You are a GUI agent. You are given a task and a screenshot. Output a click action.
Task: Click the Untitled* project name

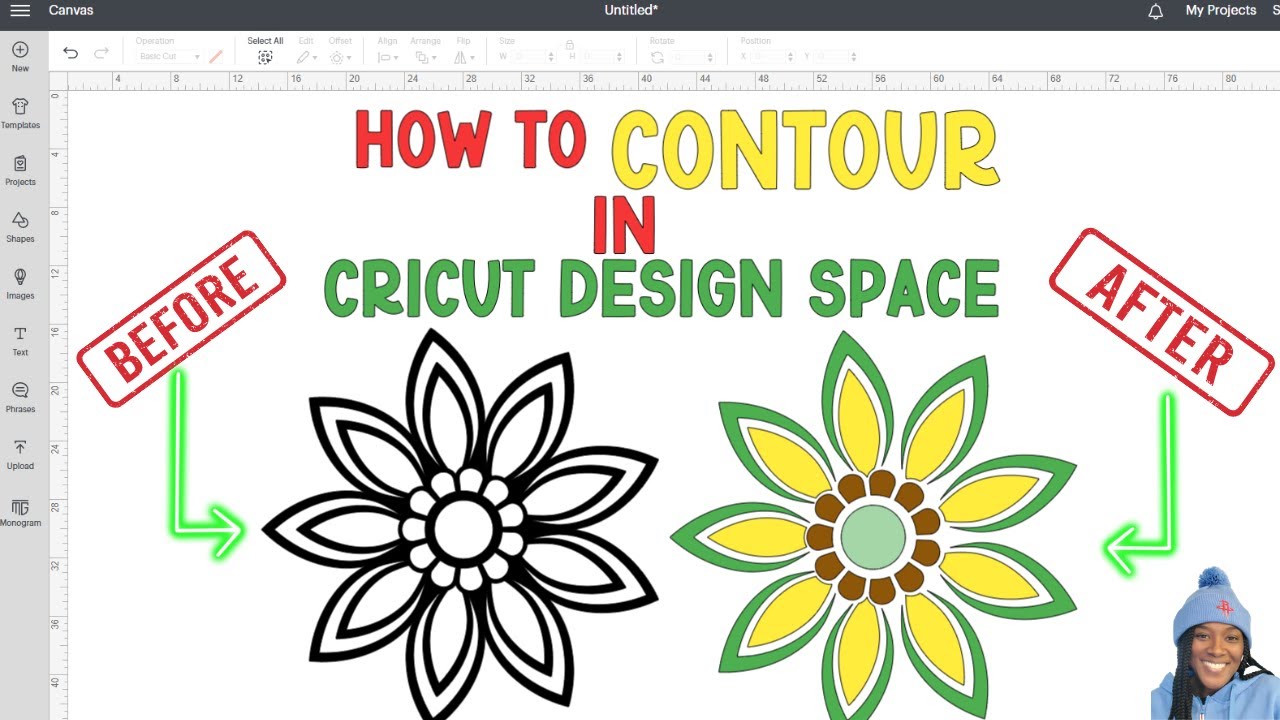(631, 11)
